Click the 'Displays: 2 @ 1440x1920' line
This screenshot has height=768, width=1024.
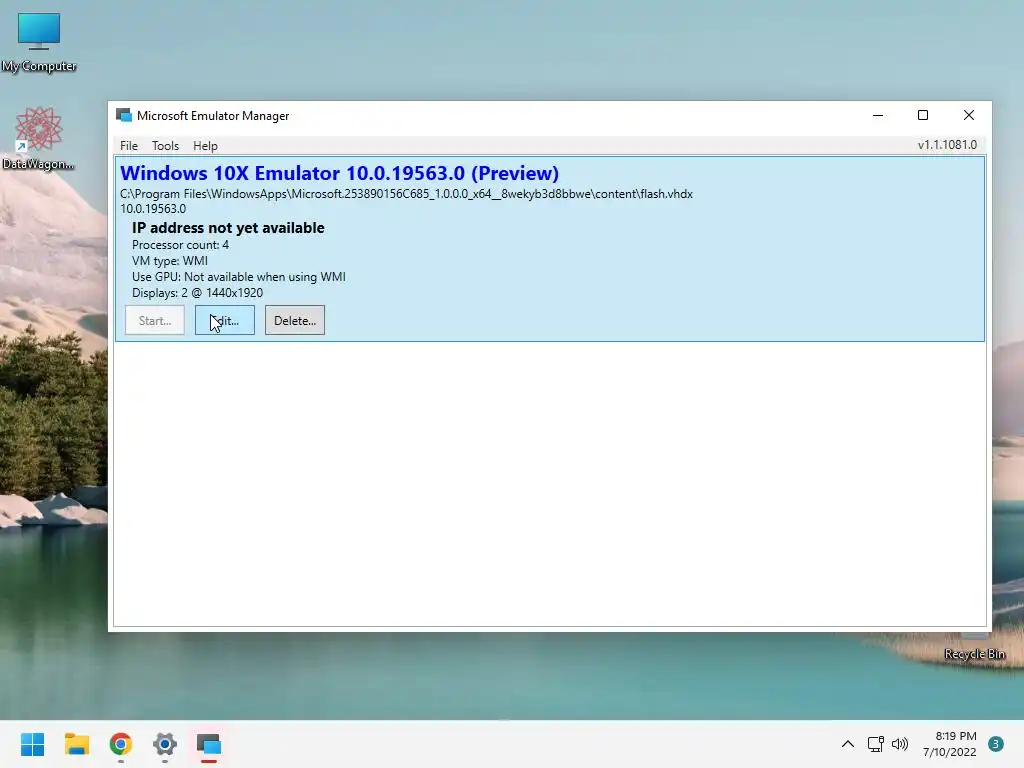click(197, 293)
